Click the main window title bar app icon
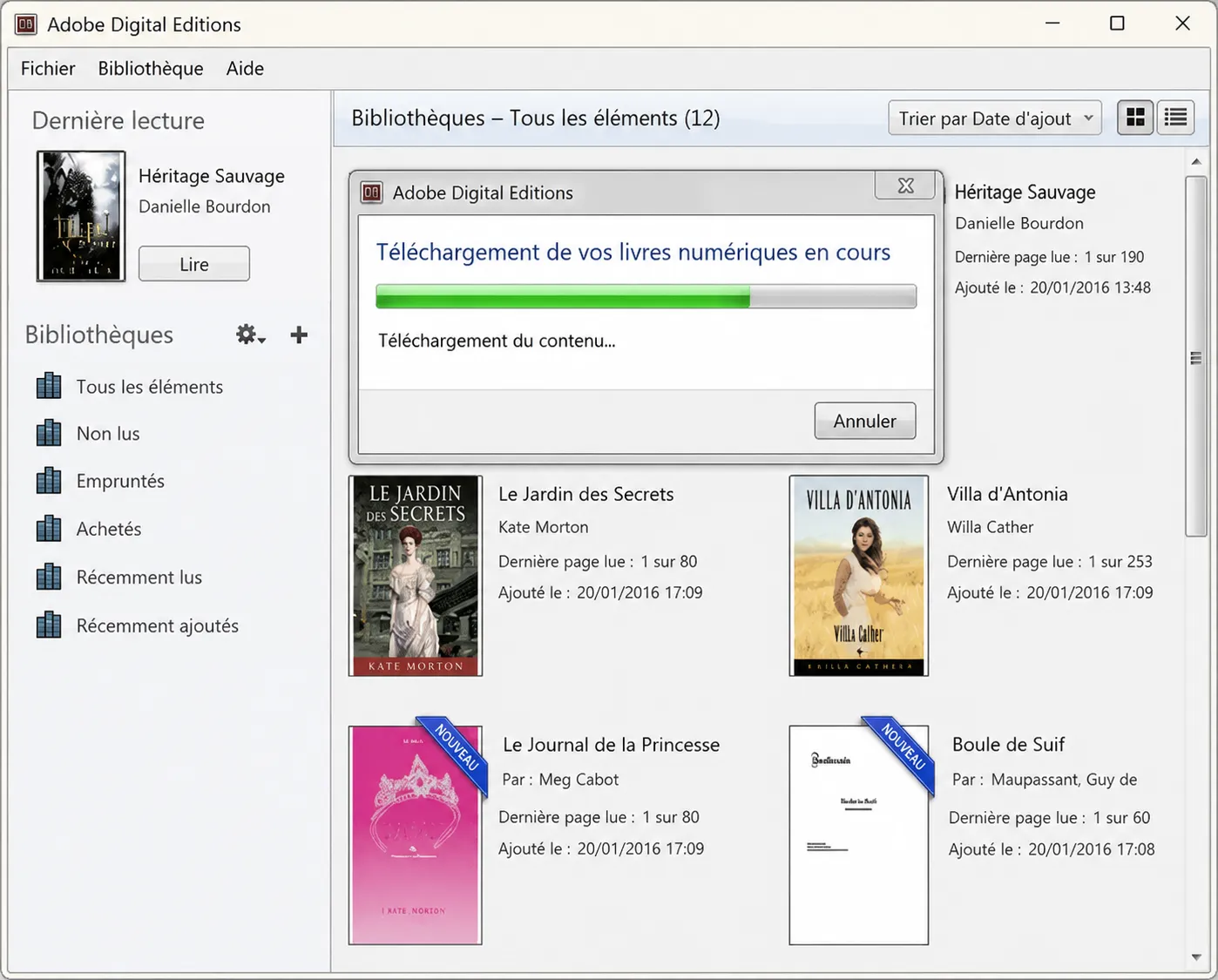 pos(26,24)
